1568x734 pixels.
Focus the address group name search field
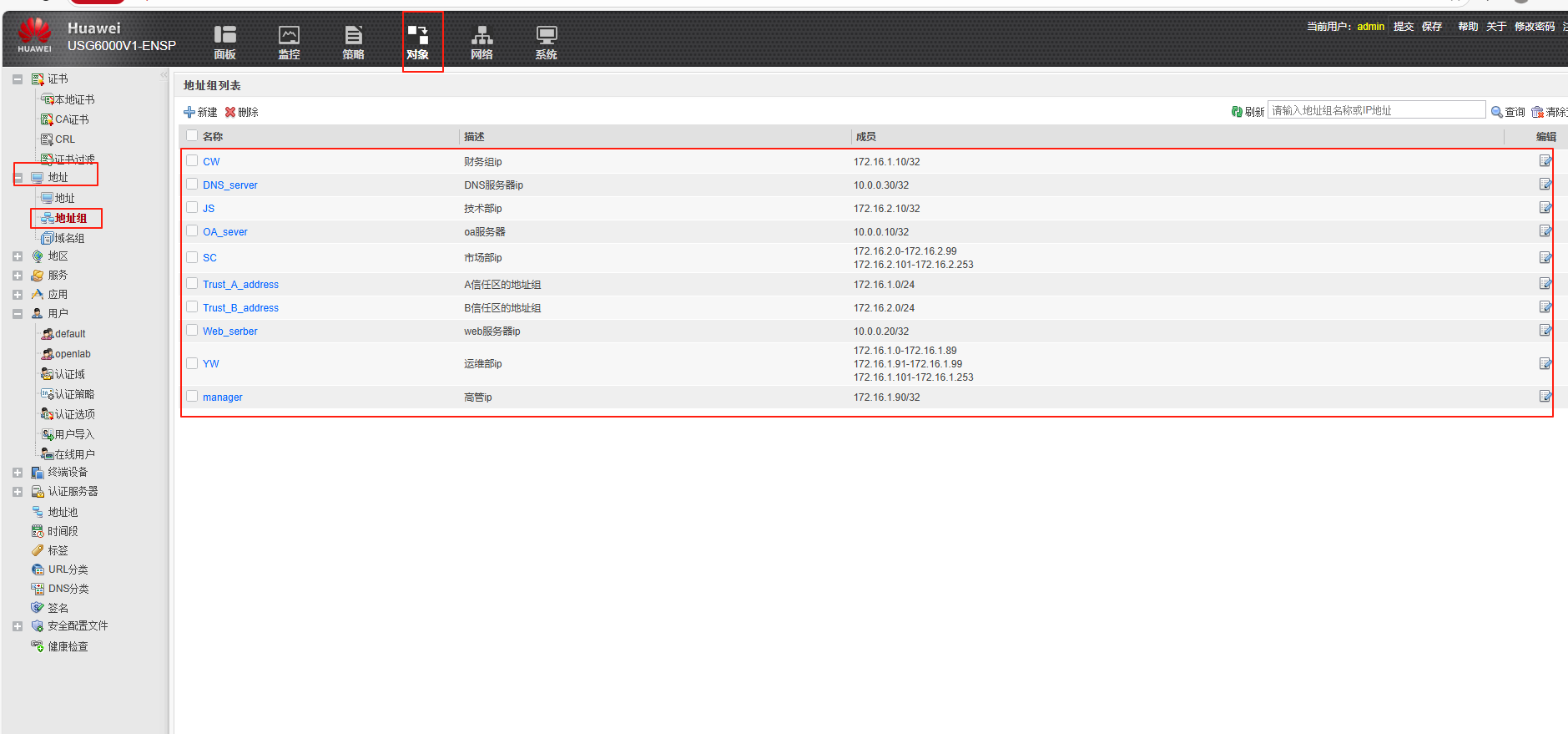click(1377, 110)
